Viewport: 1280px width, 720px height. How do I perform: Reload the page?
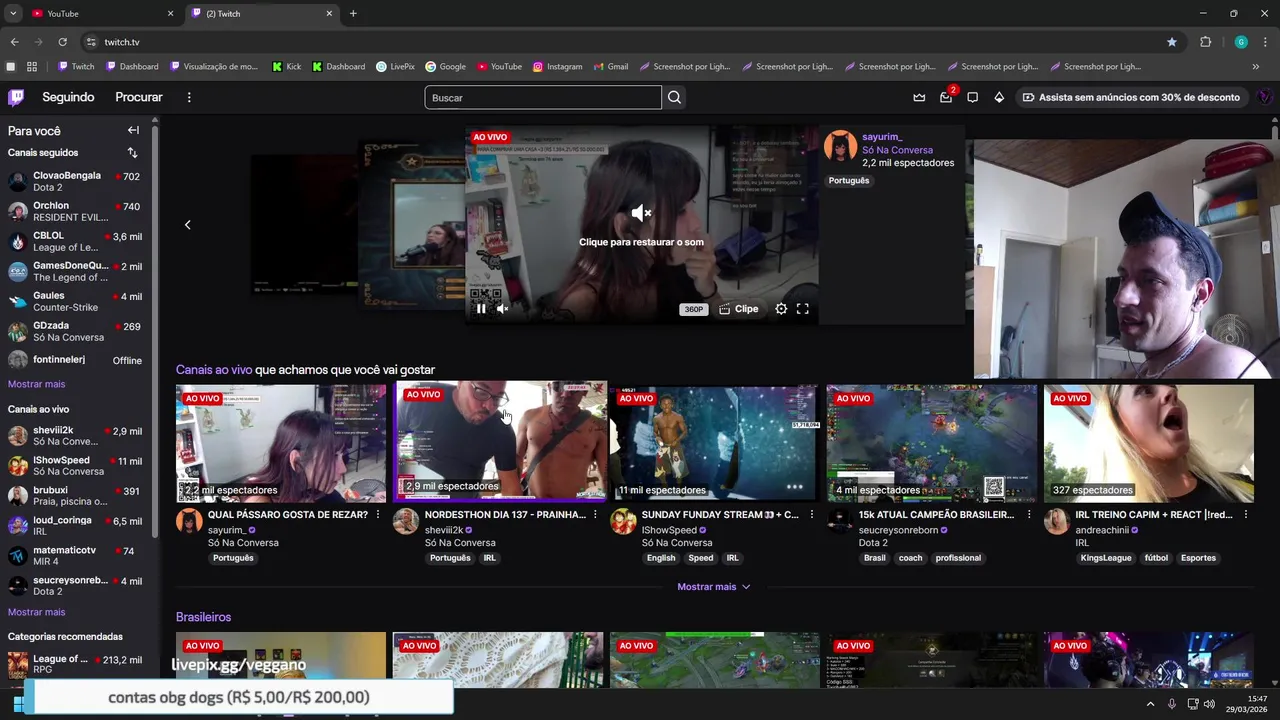click(x=62, y=42)
